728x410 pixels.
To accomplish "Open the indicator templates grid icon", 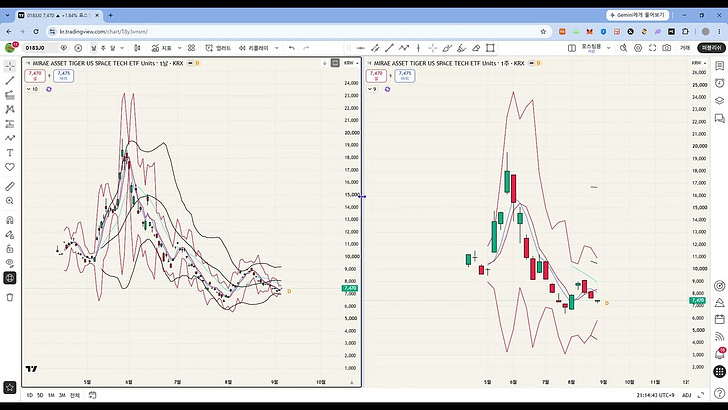I will point(191,48).
